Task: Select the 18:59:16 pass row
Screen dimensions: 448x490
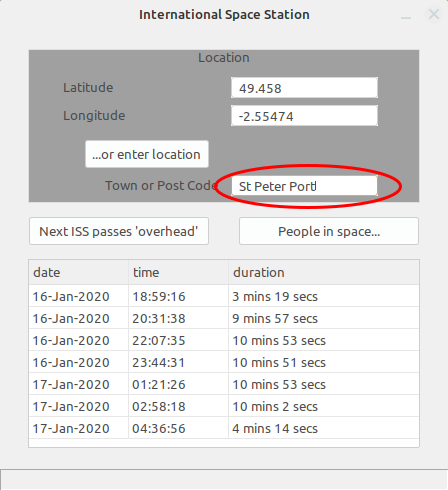Action: [224, 296]
